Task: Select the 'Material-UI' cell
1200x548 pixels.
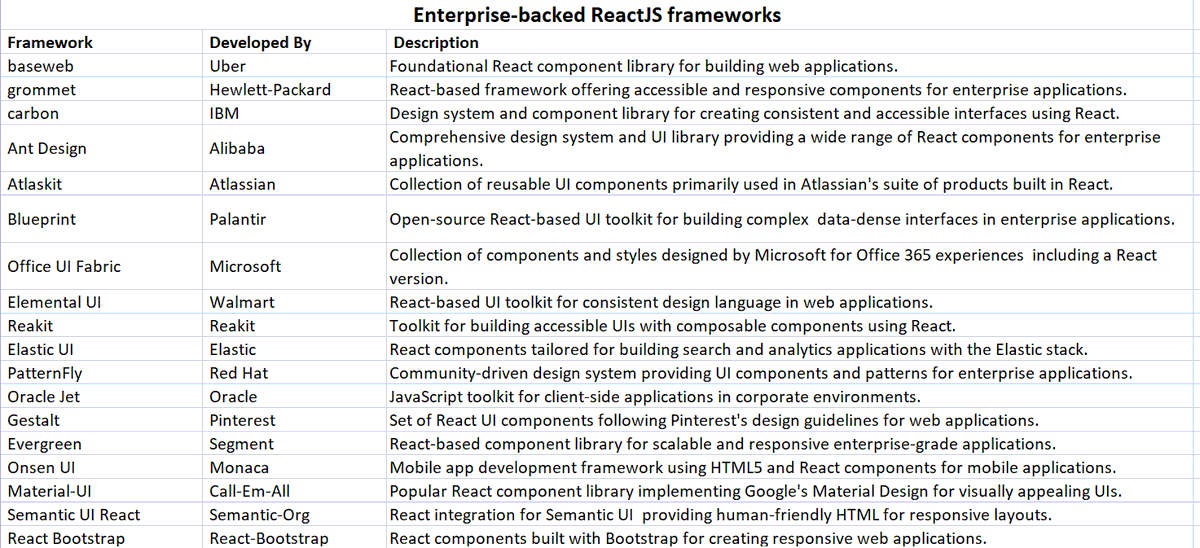Action: click(x=102, y=491)
